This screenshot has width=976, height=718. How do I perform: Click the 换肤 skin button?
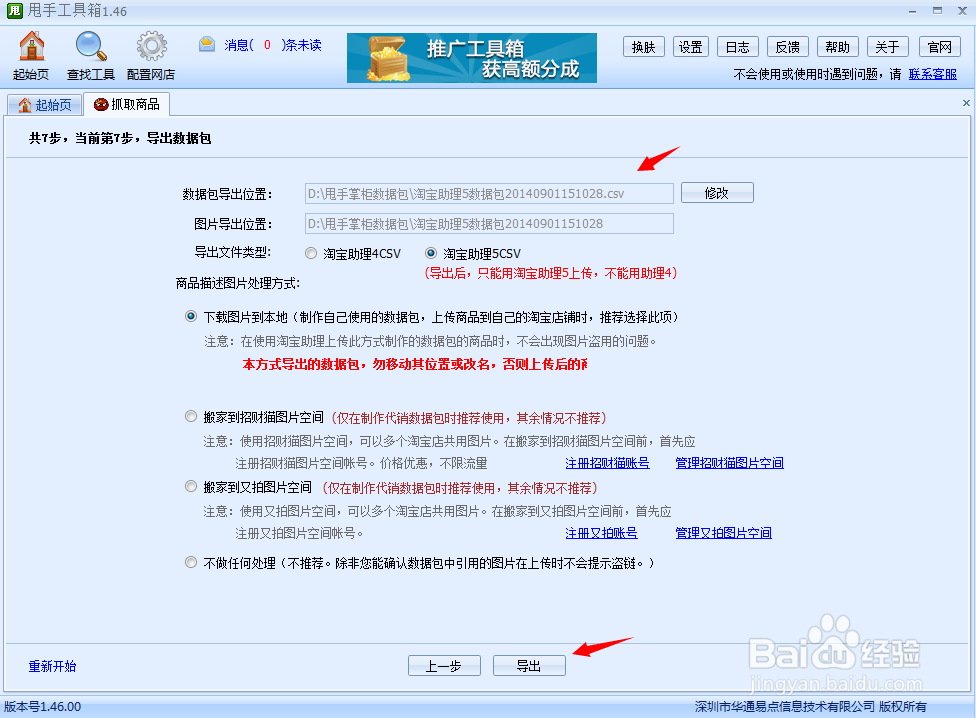pos(643,46)
